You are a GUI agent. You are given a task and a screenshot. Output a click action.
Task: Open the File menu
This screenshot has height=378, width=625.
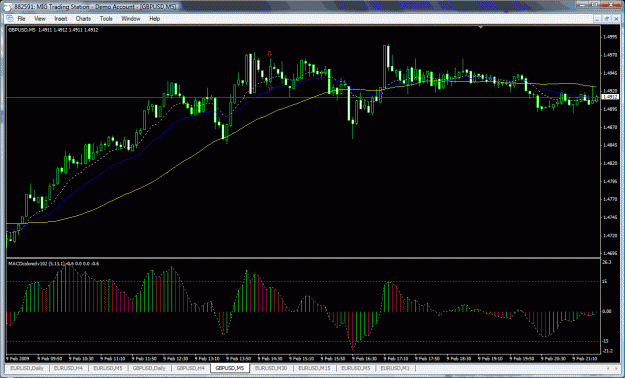point(21,19)
